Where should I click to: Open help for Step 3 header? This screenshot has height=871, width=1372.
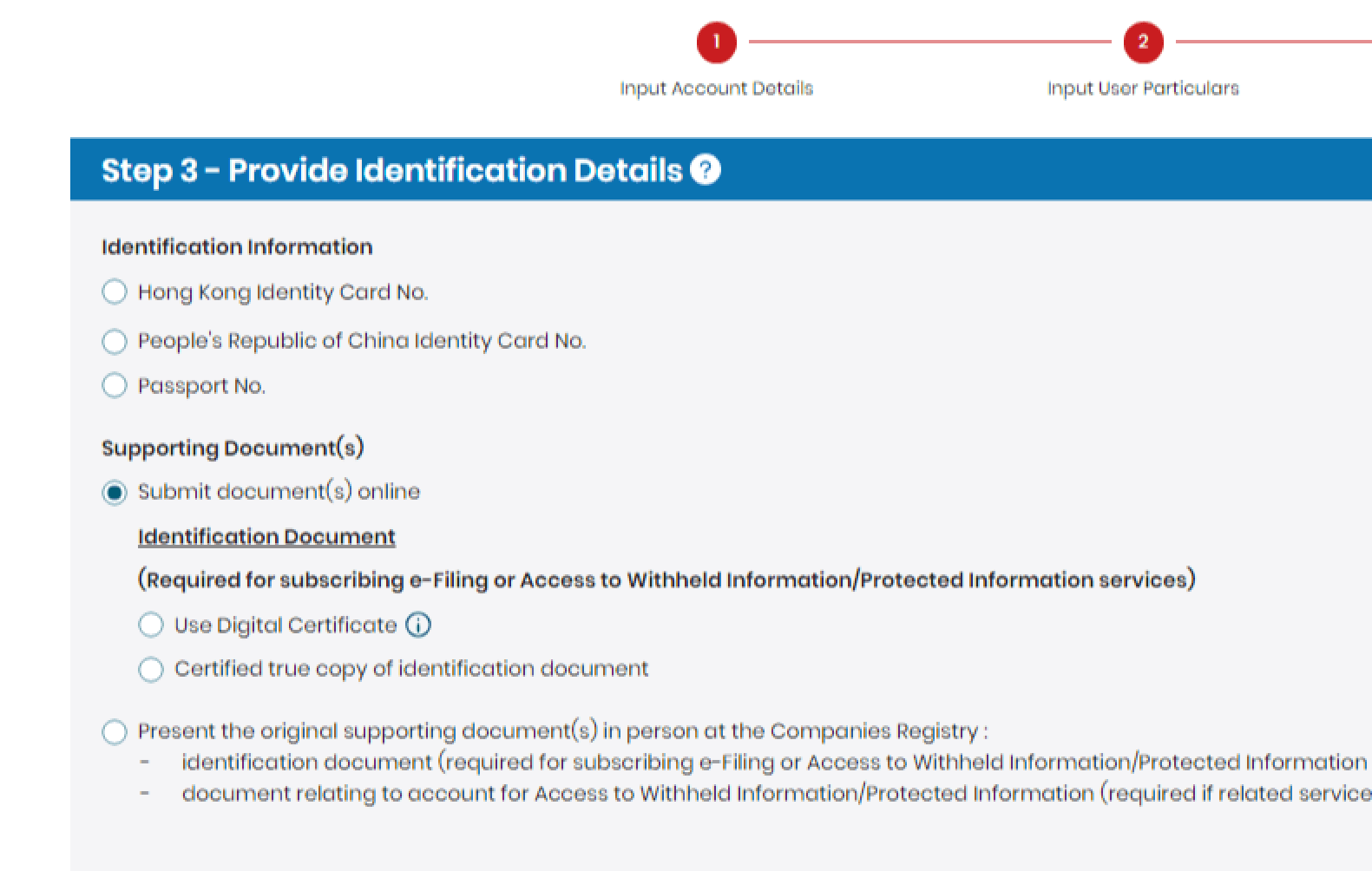pyautogui.click(x=706, y=169)
